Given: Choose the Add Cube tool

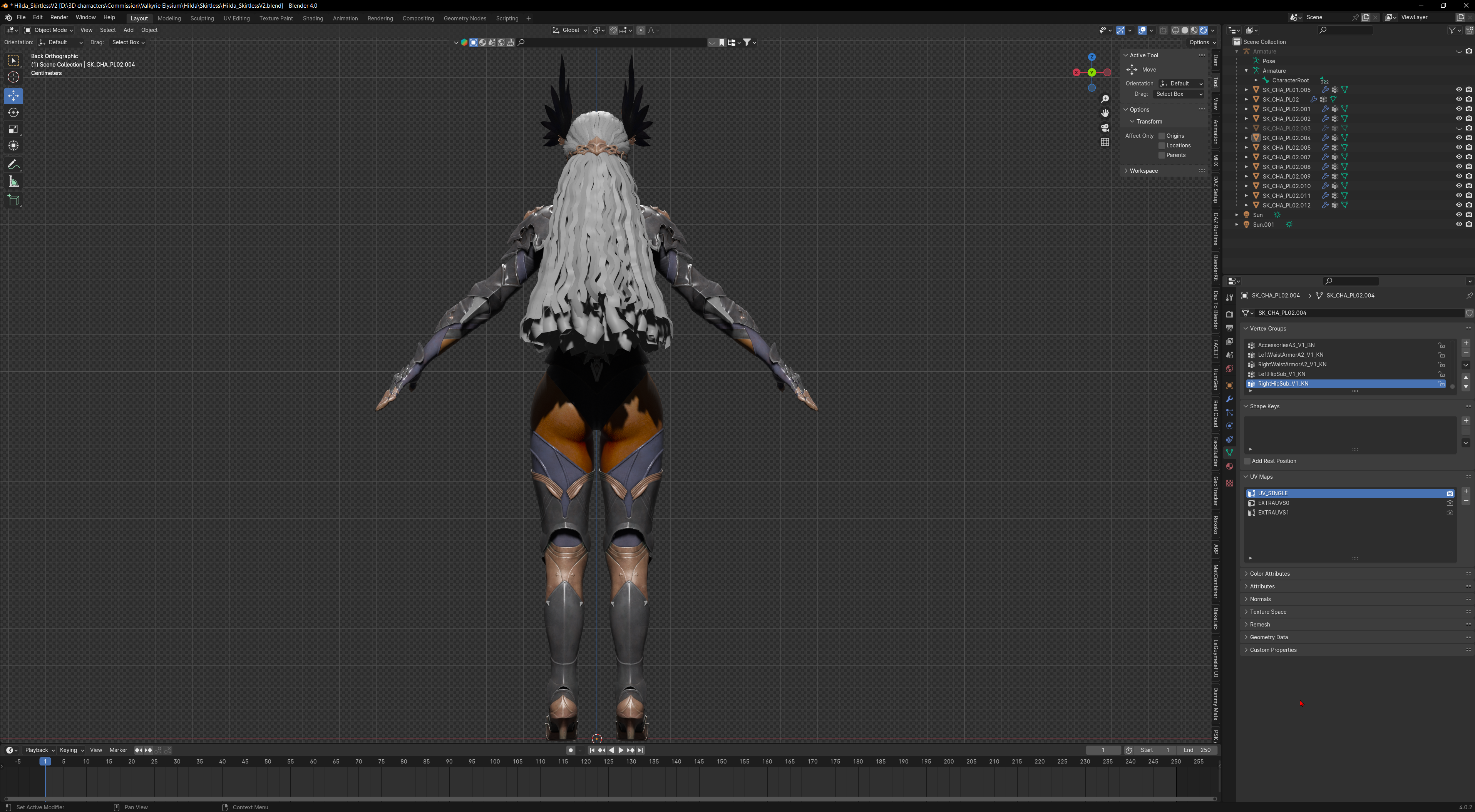Looking at the screenshot, I should click(x=14, y=200).
